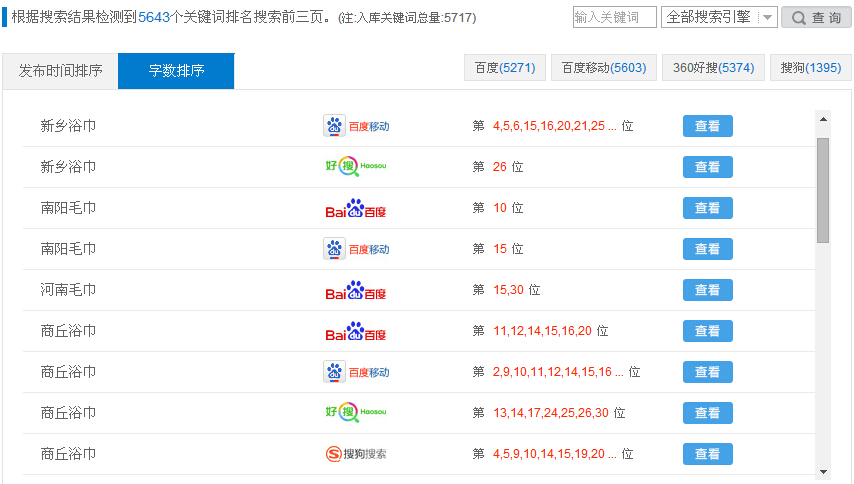Click the magnifier icon in 查询 button
This screenshot has height=484, width=854.
pos(798,18)
